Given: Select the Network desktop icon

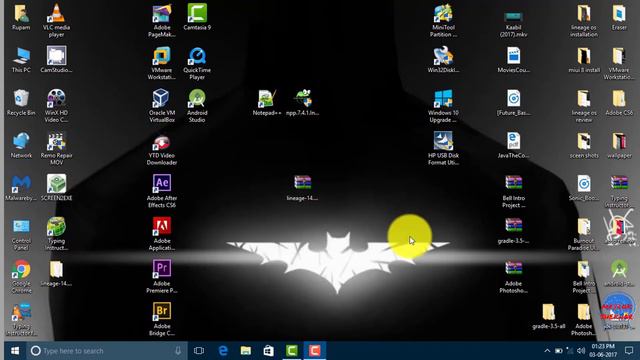Looking at the screenshot, I should [x=21, y=145].
